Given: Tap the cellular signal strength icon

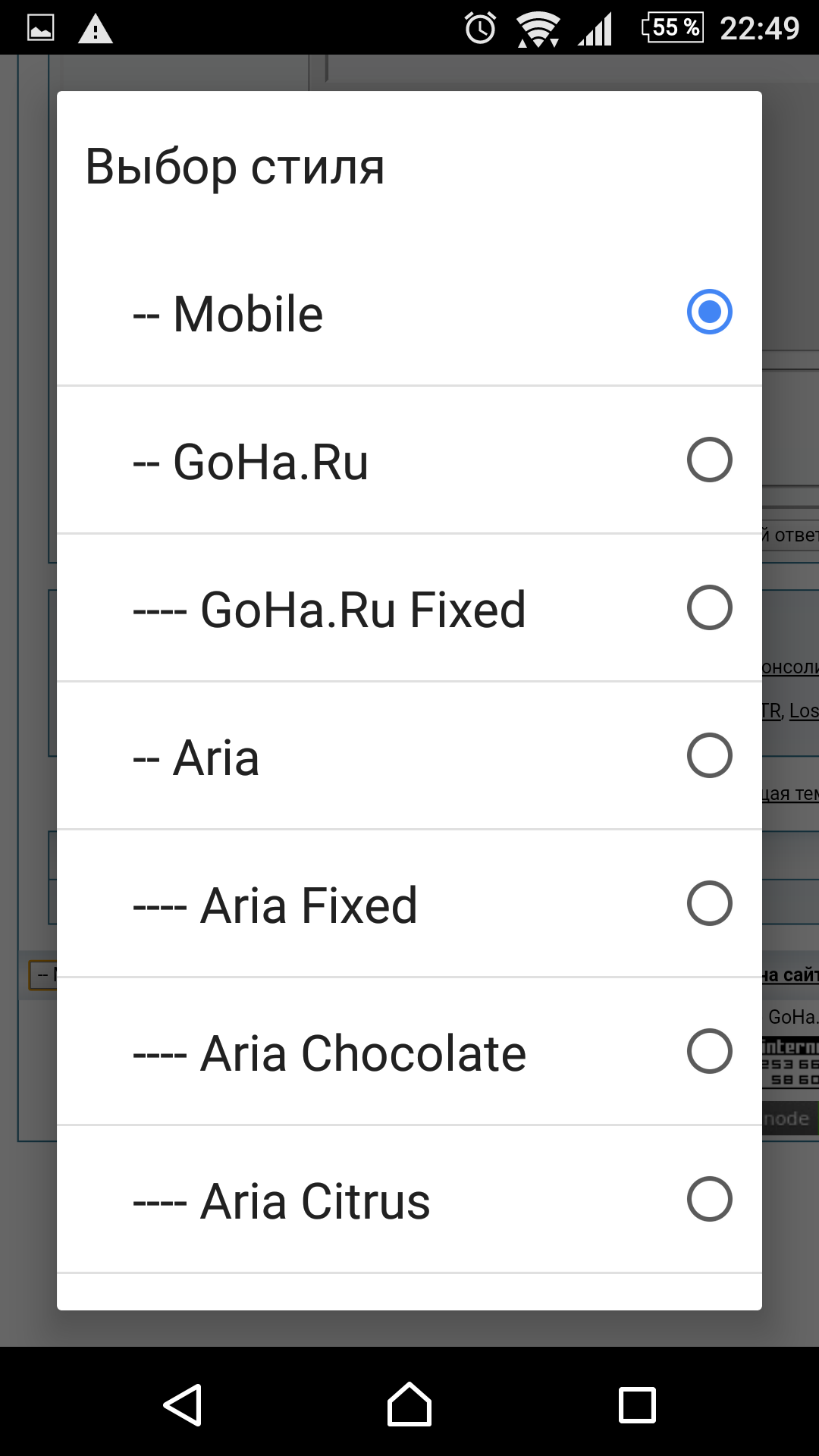Looking at the screenshot, I should tap(595, 29).
